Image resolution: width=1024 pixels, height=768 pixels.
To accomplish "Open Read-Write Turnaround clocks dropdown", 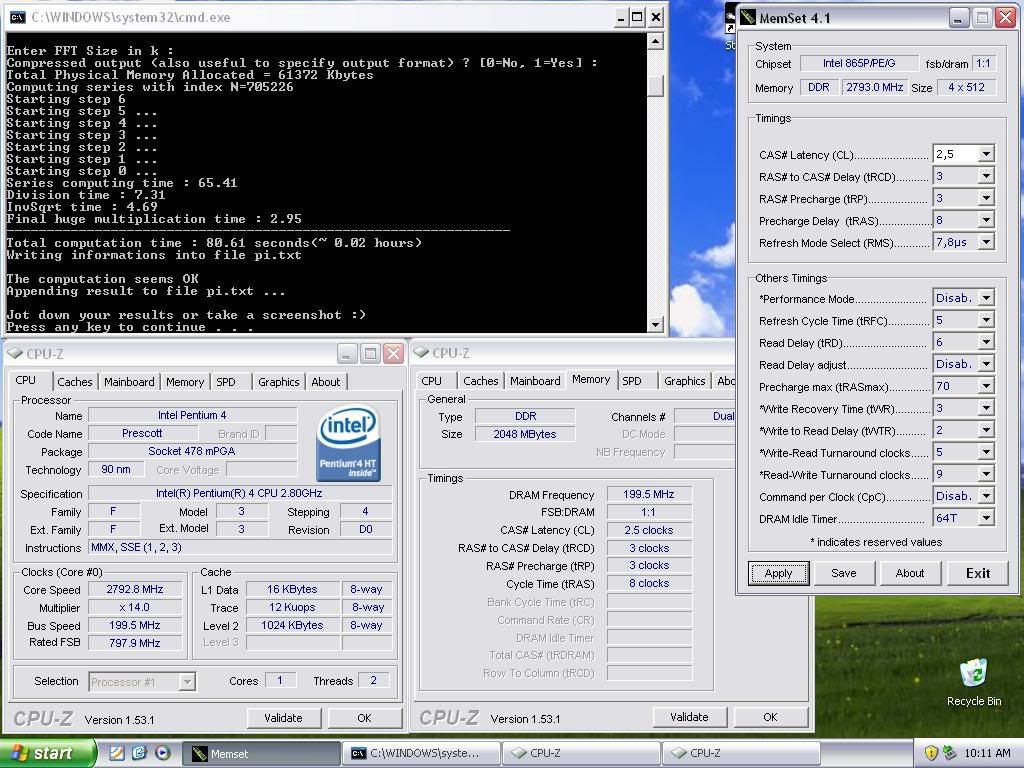I will tap(986, 474).
